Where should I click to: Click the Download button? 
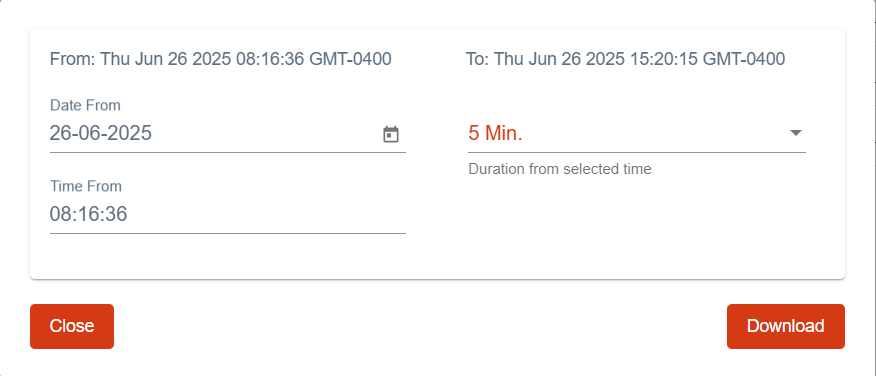[x=785, y=326]
